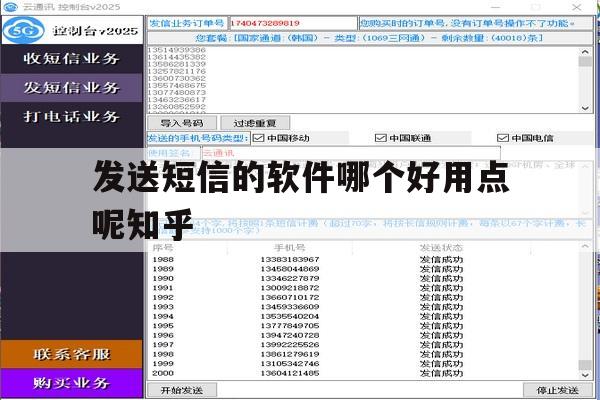Toggle 中国联通 checkbox
600x400 pixels.
pyautogui.click(x=380, y=138)
